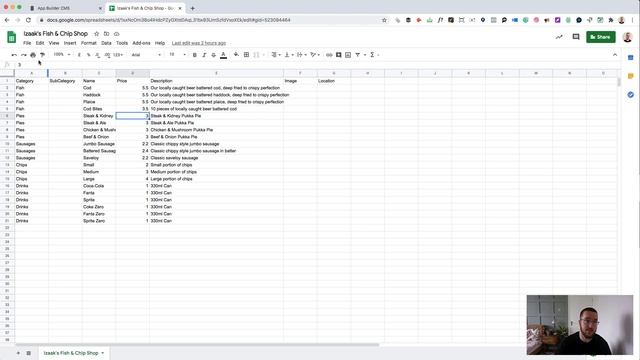Viewport: 640px width, 360px height.
Task: Activate the paint format tool
Action: tap(42, 55)
